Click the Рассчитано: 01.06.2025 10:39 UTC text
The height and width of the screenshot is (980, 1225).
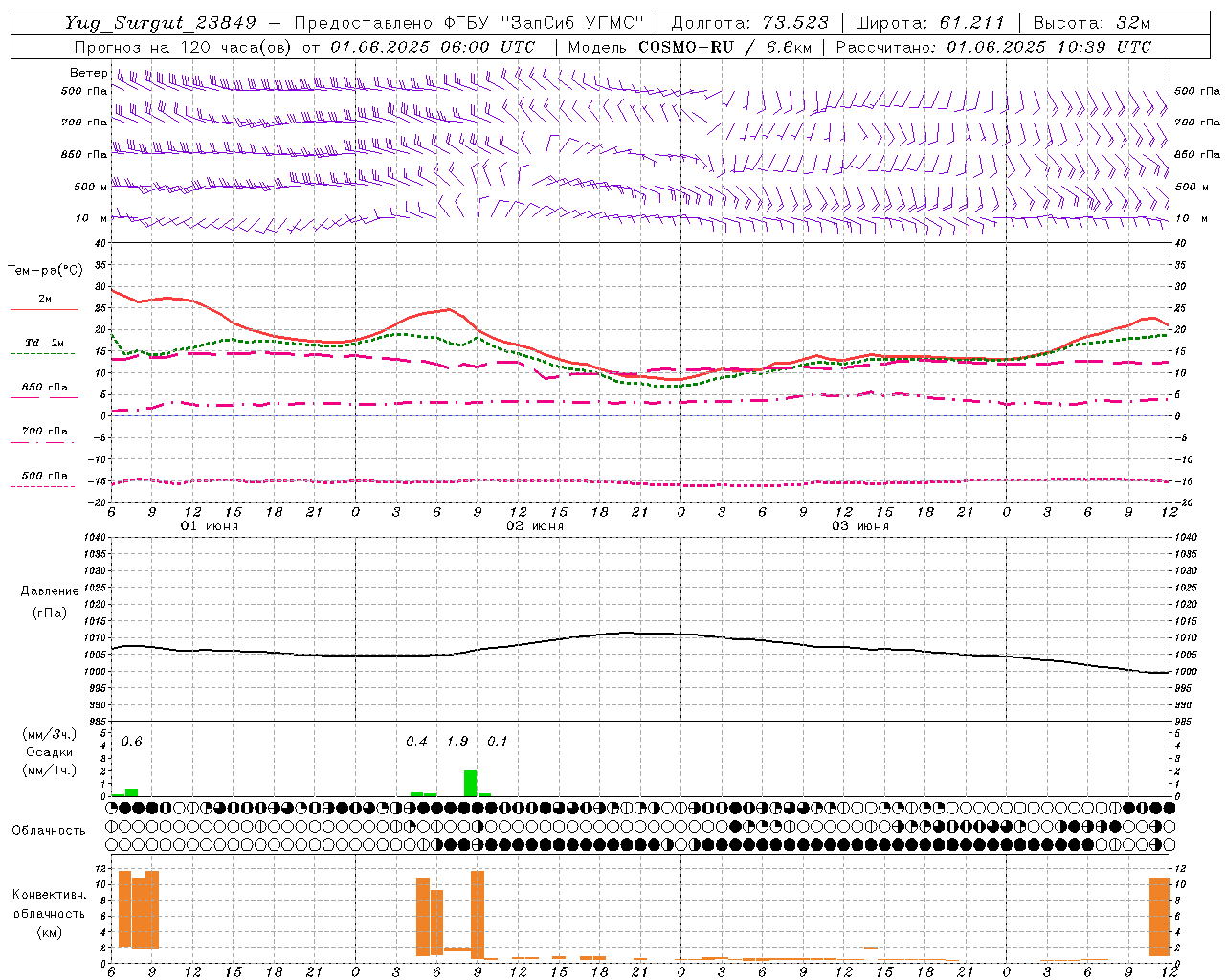tap(993, 47)
